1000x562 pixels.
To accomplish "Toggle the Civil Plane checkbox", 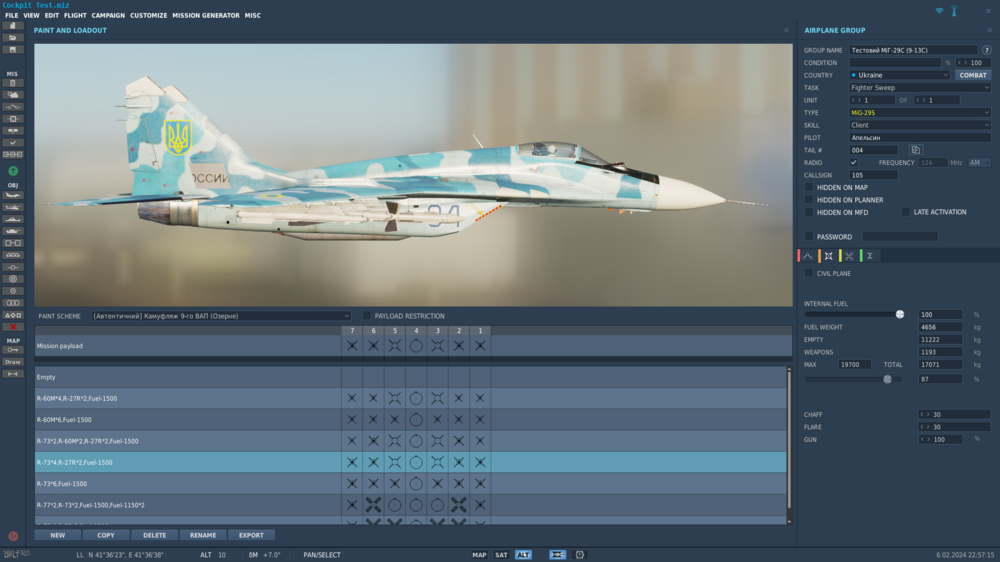I will (809, 274).
